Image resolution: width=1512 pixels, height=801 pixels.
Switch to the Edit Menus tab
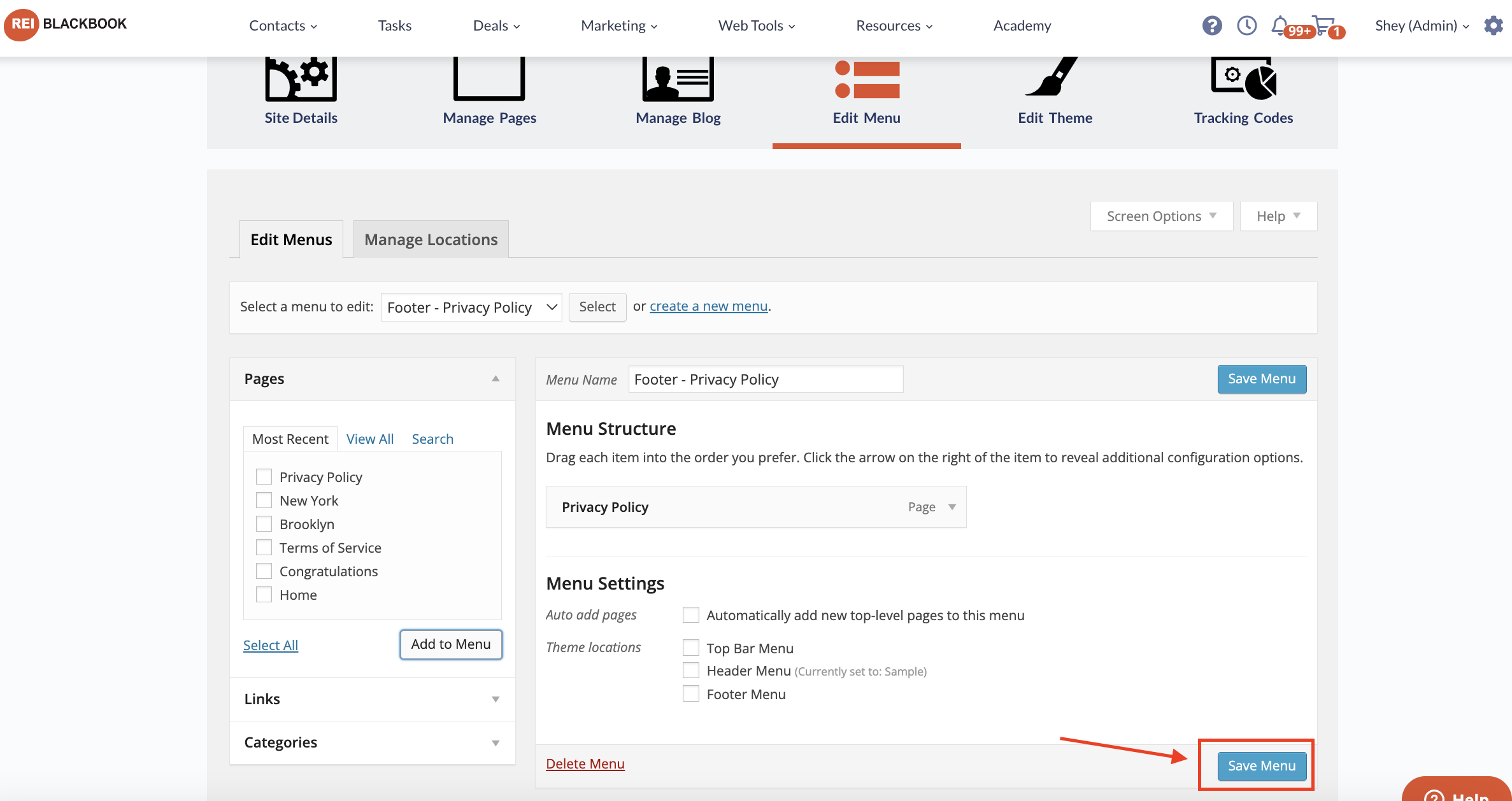point(291,239)
